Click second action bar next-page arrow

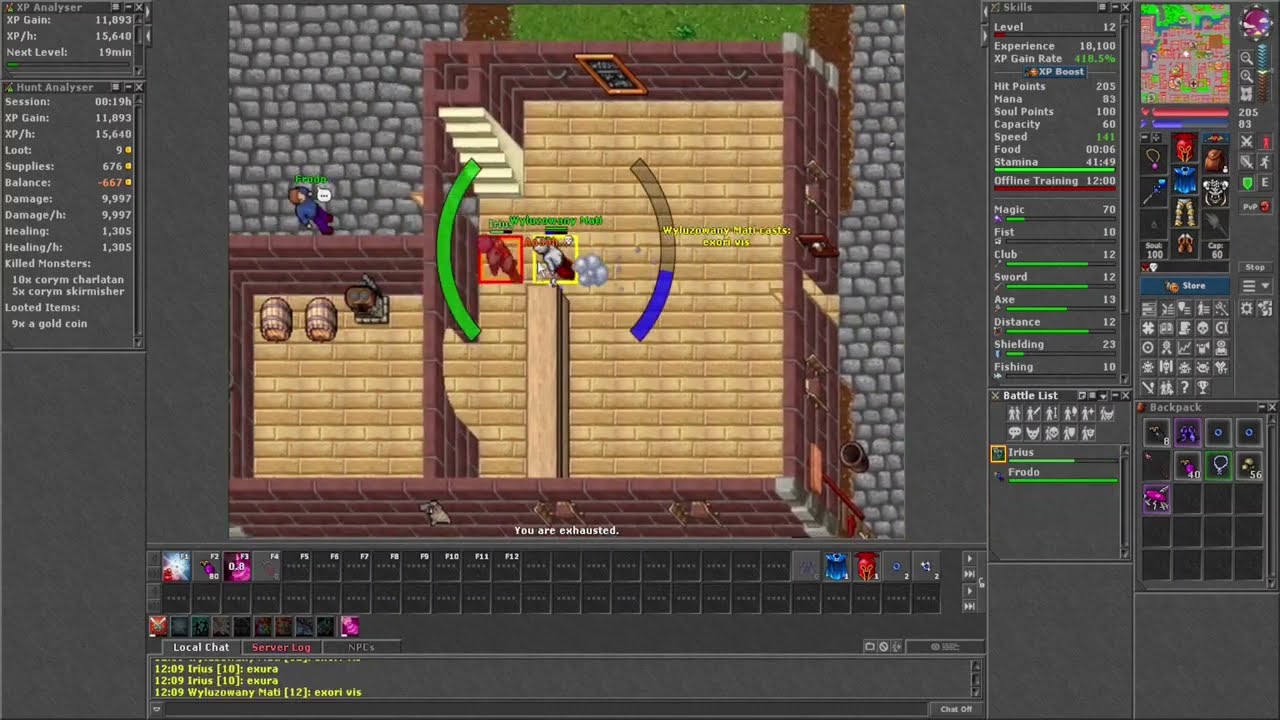[968, 591]
